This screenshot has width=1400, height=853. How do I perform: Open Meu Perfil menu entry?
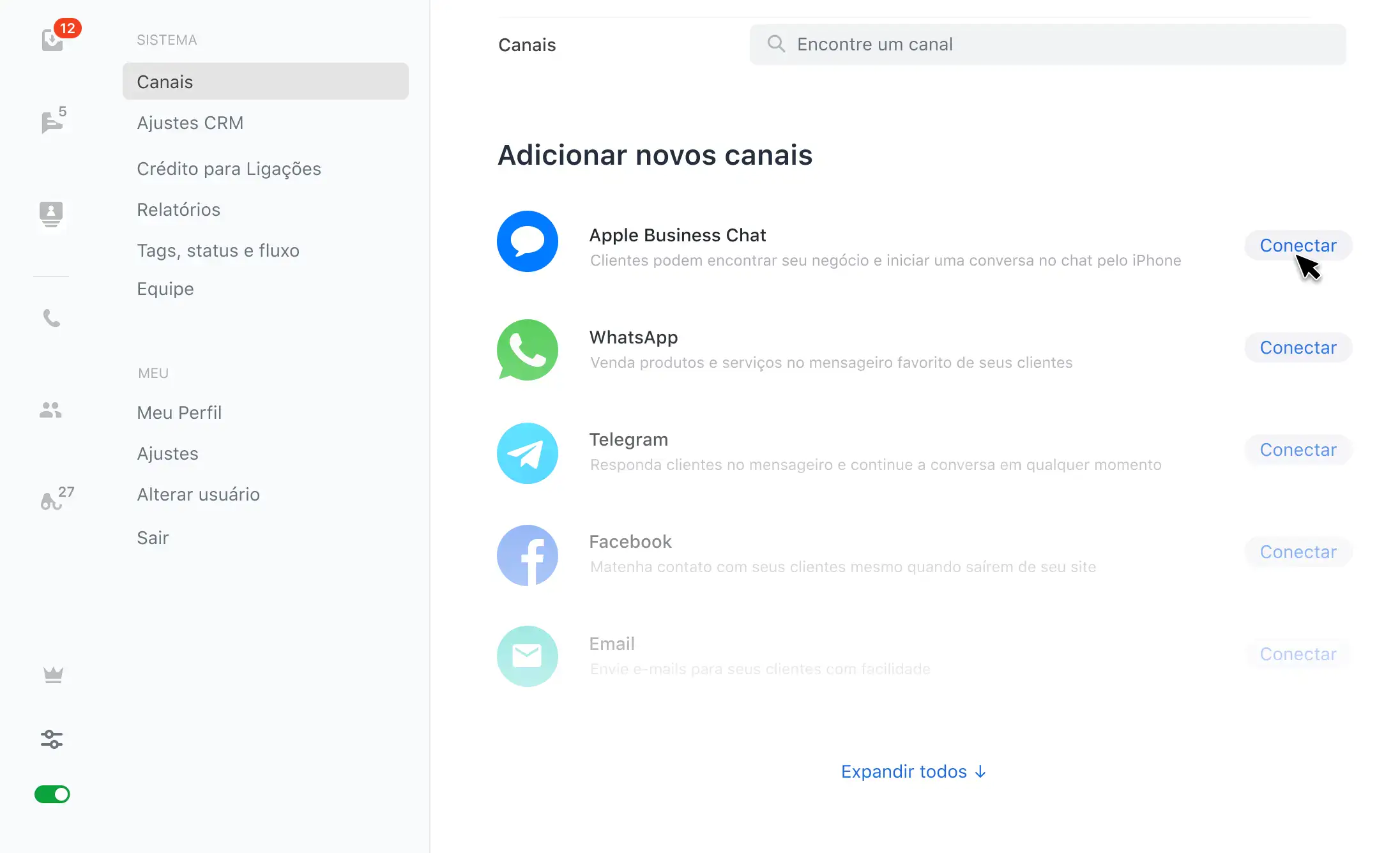click(x=179, y=412)
